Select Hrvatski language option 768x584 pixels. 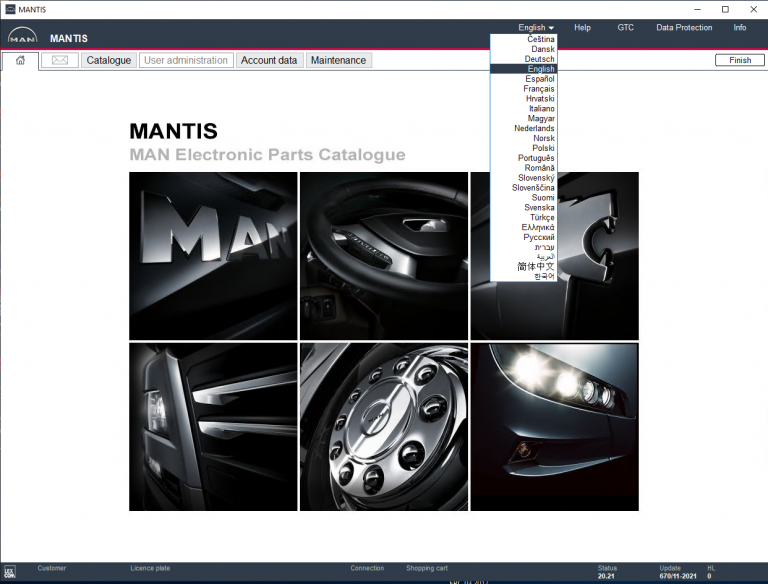pyautogui.click(x=524, y=98)
